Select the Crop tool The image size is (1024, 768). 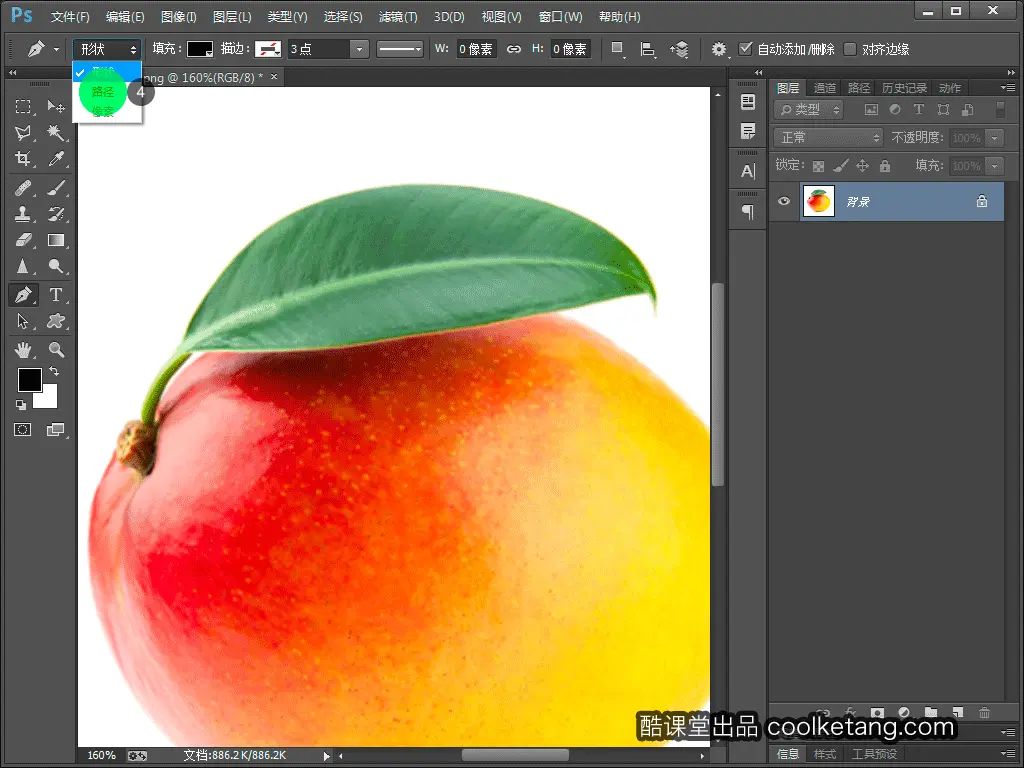click(x=23, y=159)
